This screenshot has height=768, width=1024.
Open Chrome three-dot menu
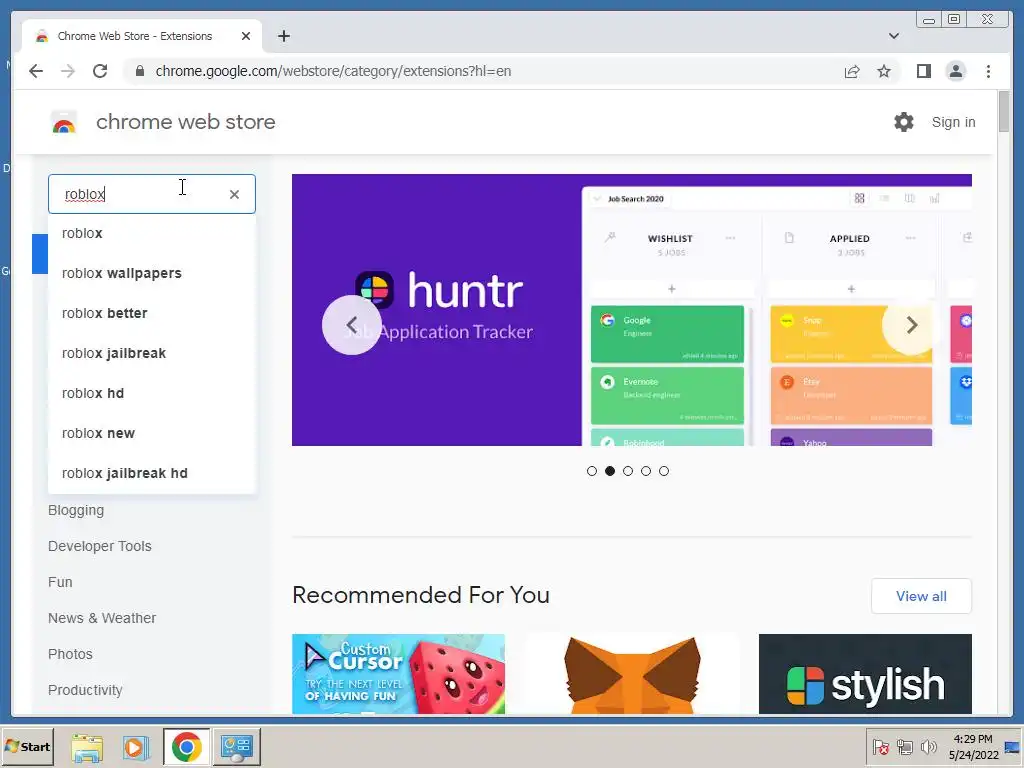point(988,71)
